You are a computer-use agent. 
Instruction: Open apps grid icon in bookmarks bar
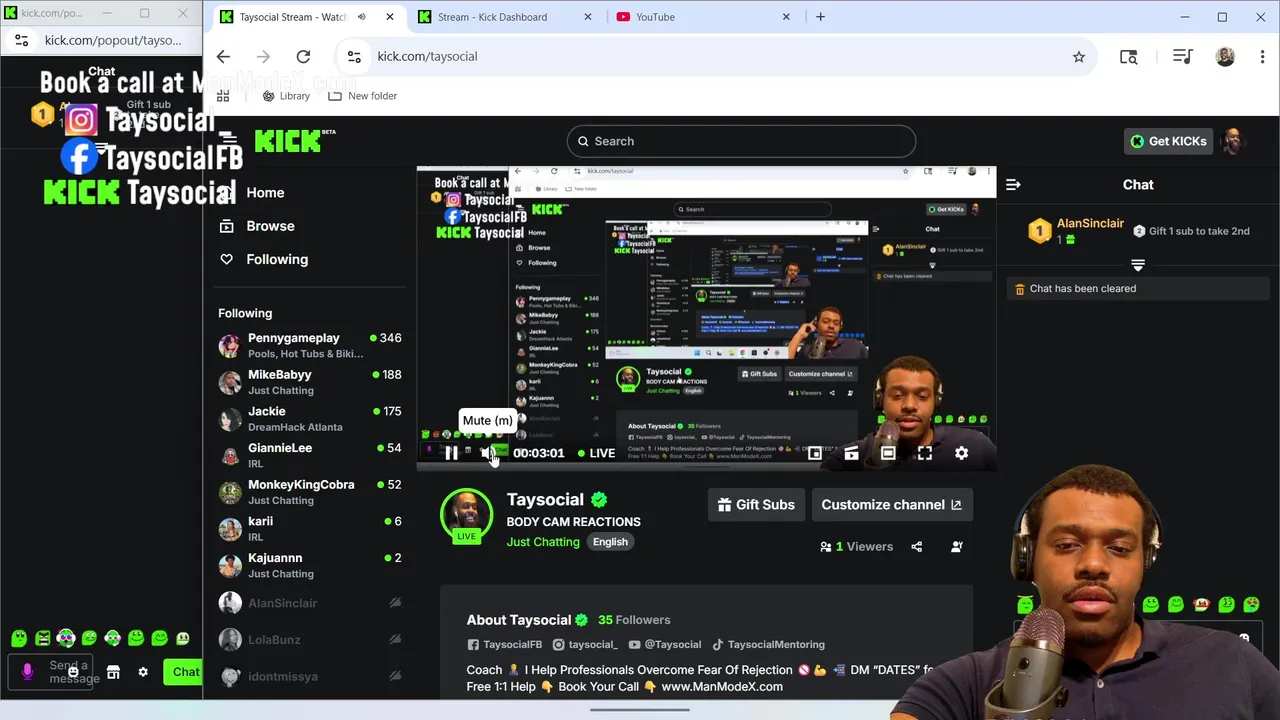(x=223, y=96)
